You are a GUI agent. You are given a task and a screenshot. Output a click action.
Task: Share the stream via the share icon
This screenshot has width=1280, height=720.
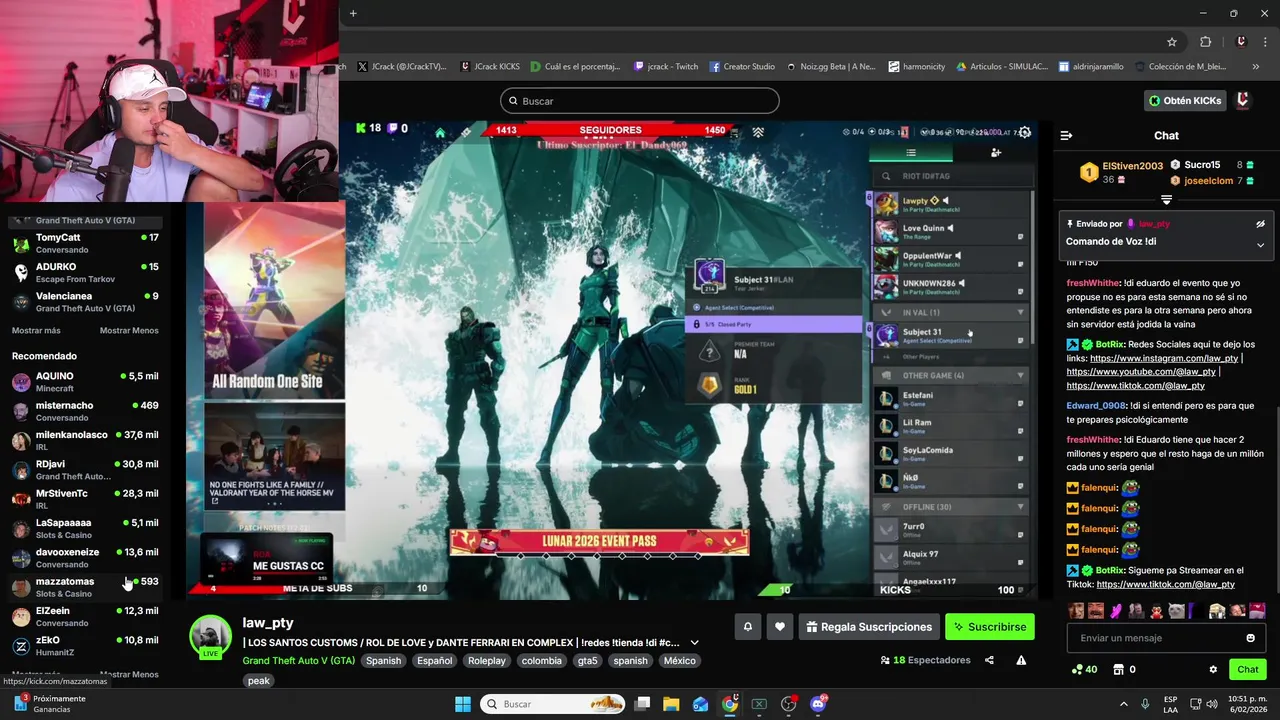point(989,660)
